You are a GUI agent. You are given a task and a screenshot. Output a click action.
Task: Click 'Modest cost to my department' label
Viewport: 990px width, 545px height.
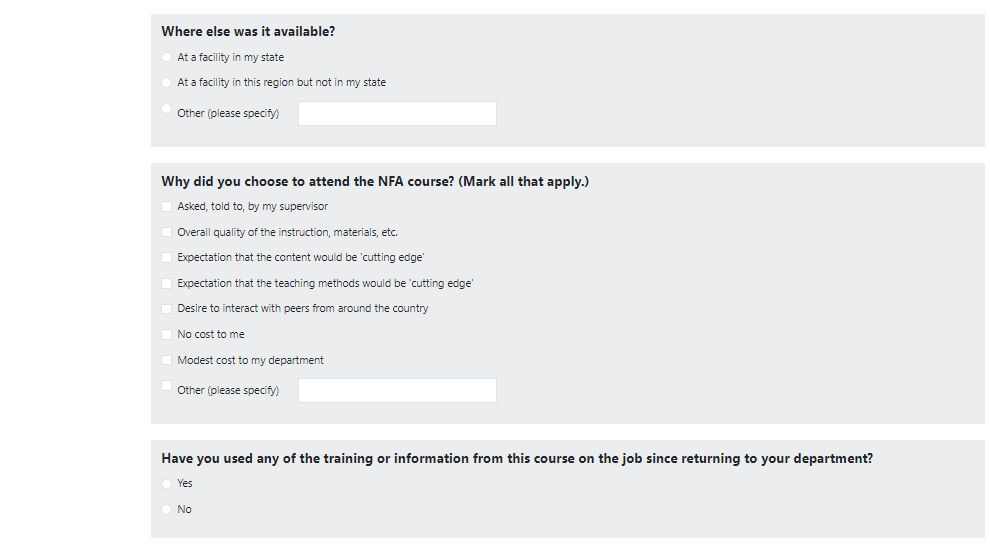250,360
